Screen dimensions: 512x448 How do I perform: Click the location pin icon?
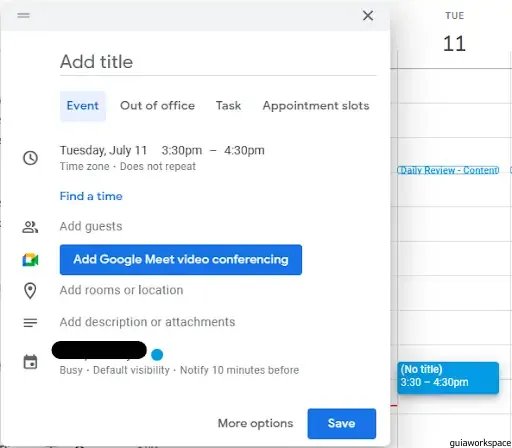(30, 291)
